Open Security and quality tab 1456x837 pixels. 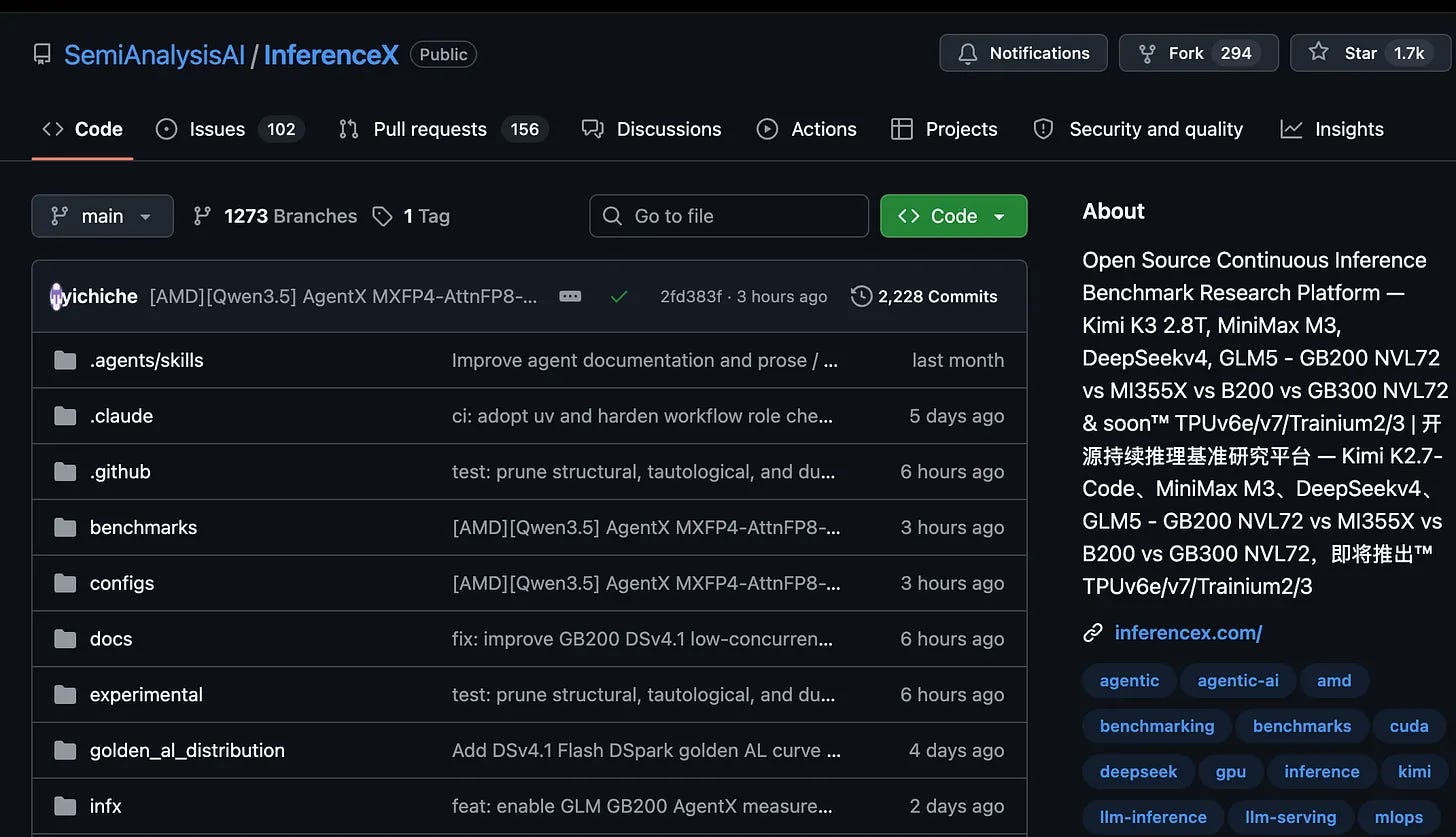[1138, 129]
